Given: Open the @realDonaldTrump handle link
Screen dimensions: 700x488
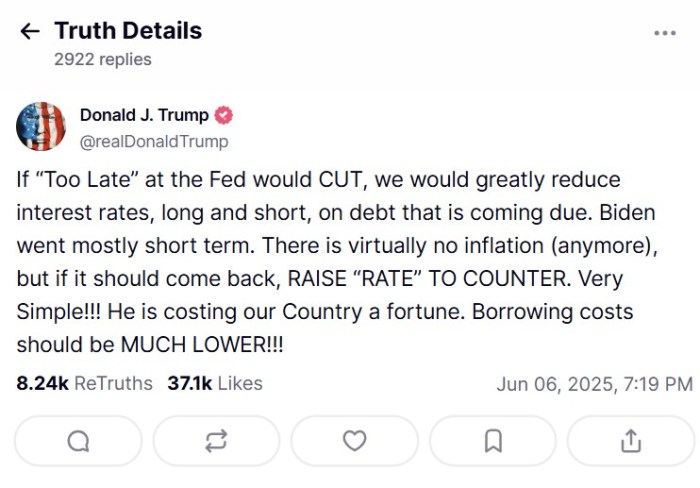Looking at the screenshot, I should coord(154,141).
